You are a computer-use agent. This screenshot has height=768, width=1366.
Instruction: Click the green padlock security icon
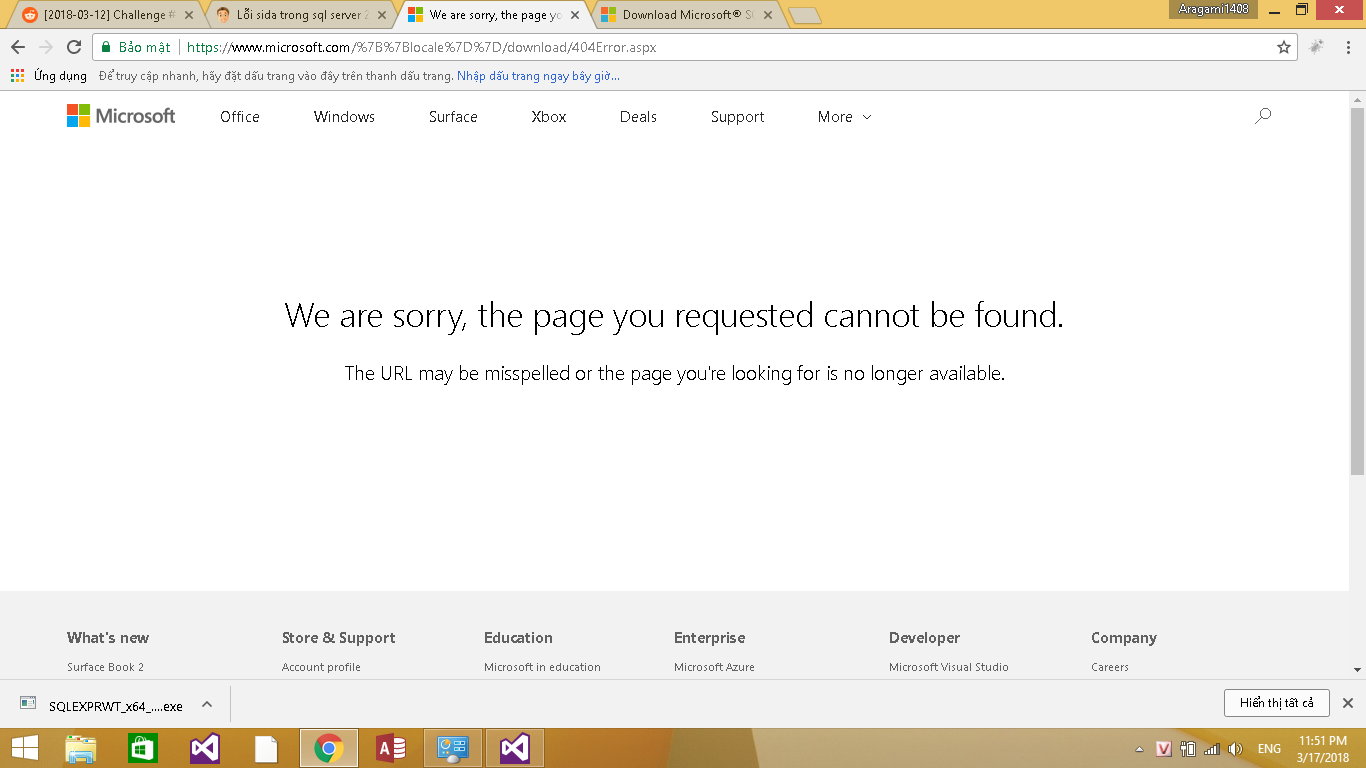106,47
